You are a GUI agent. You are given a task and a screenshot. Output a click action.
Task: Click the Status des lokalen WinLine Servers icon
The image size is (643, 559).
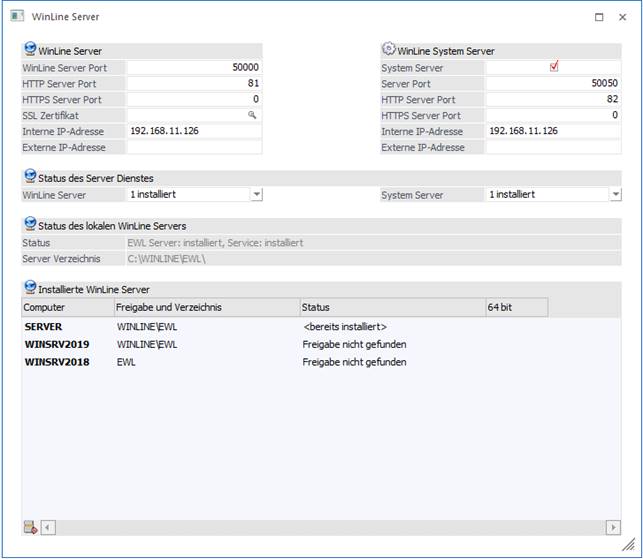point(29,226)
